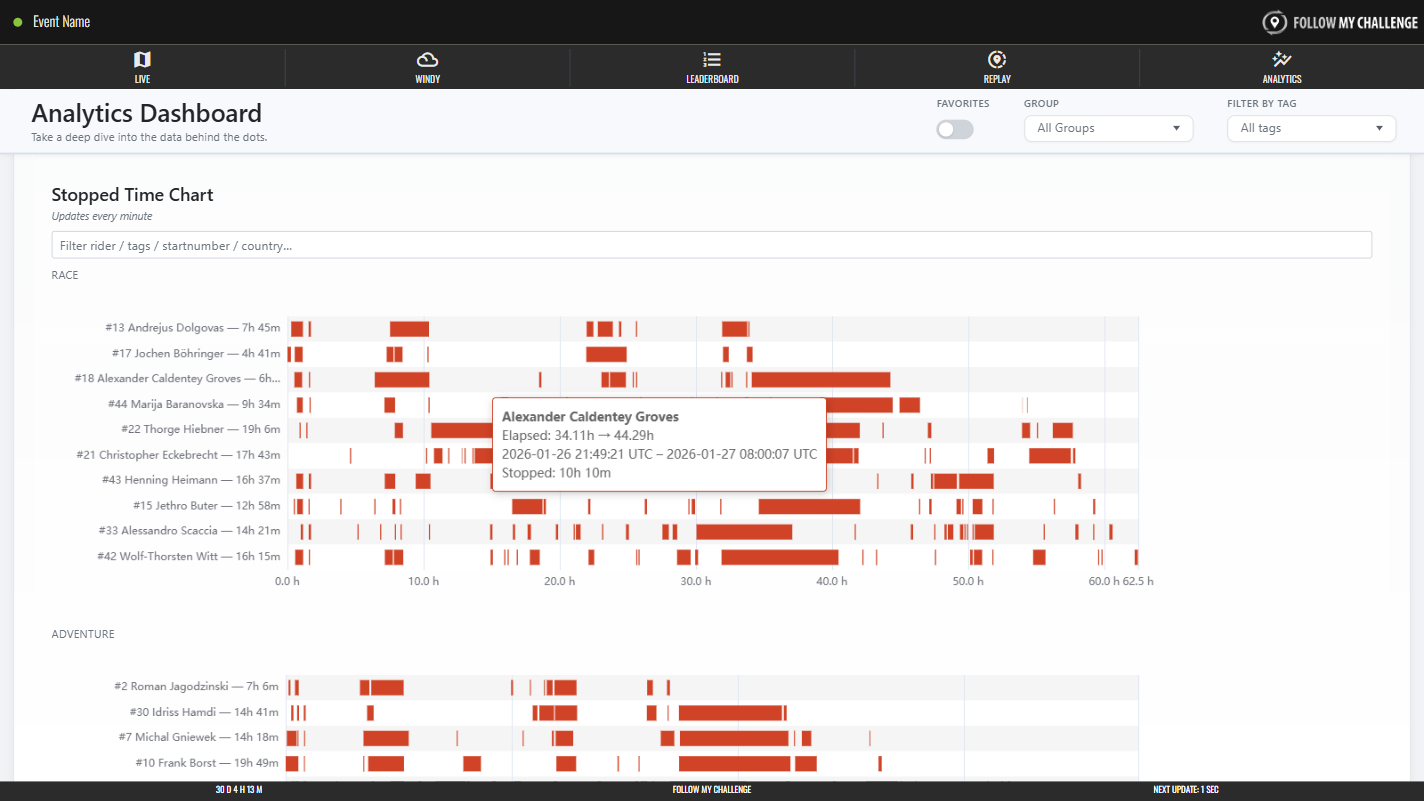Click the Leaderboard list icon

point(712,60)
